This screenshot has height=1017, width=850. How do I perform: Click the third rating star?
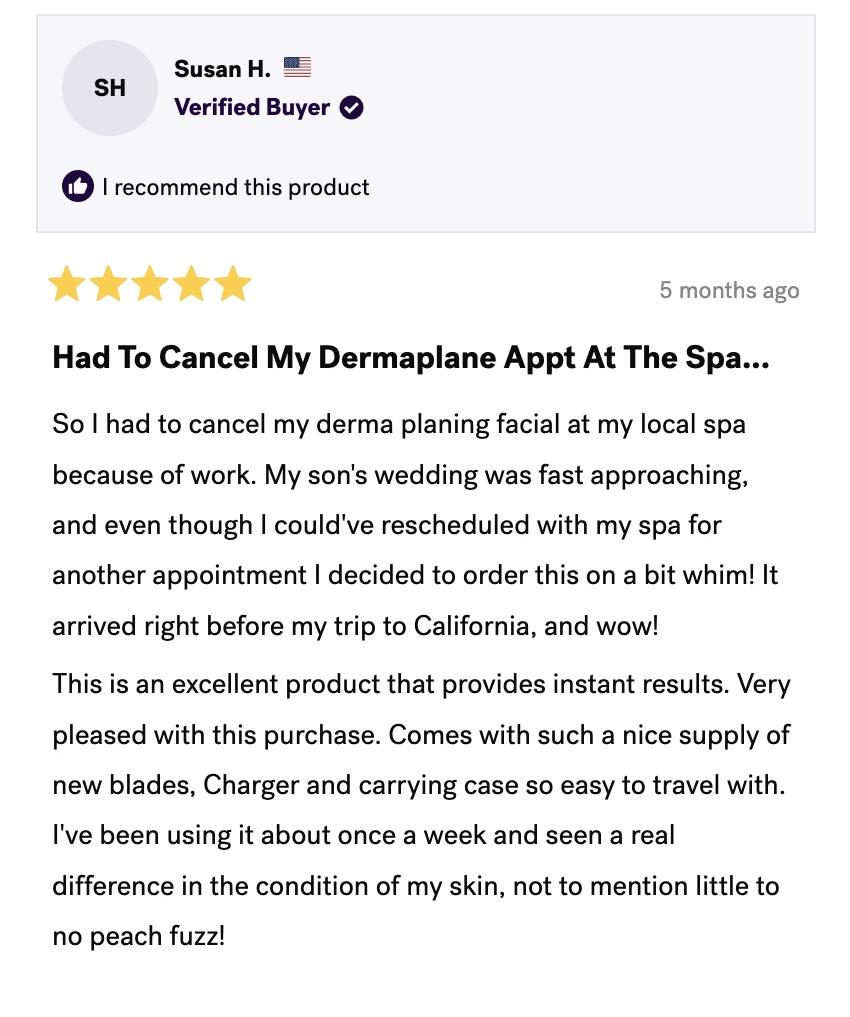[x=150, y=284]
